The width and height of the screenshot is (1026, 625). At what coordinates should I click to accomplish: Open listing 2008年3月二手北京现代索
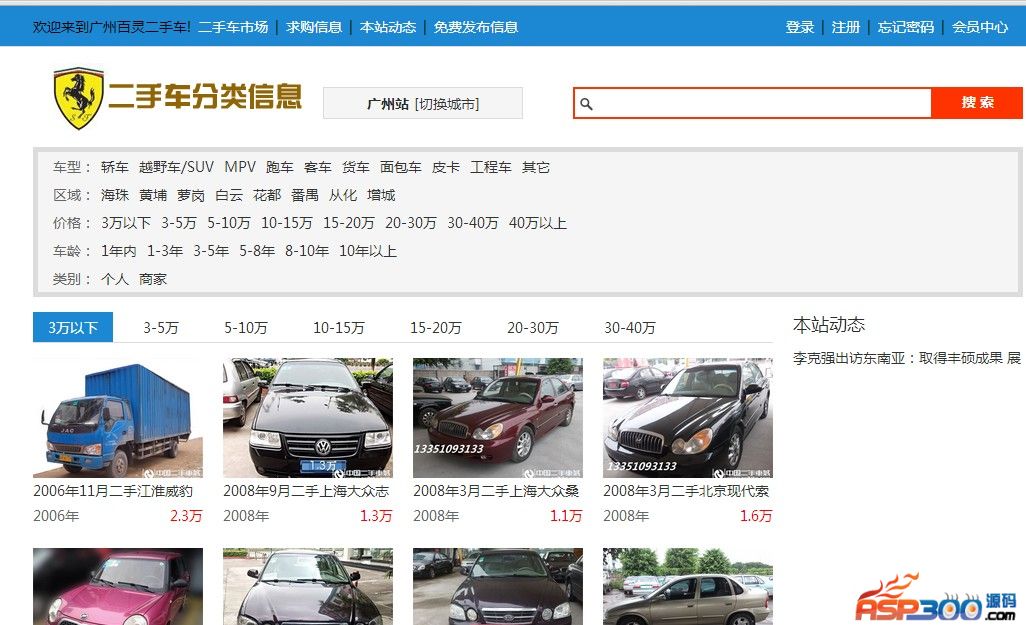pyautogui.click(x=686, y=491)
